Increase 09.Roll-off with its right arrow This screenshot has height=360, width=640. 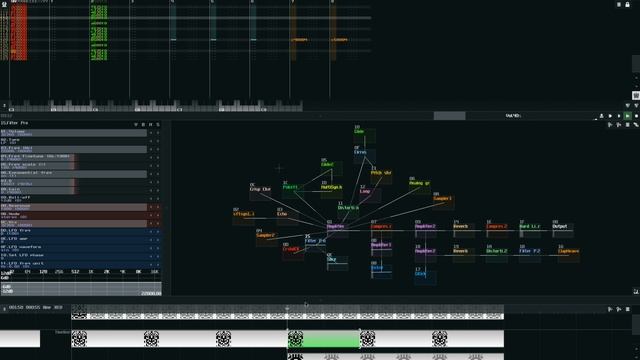pos(158,198)
